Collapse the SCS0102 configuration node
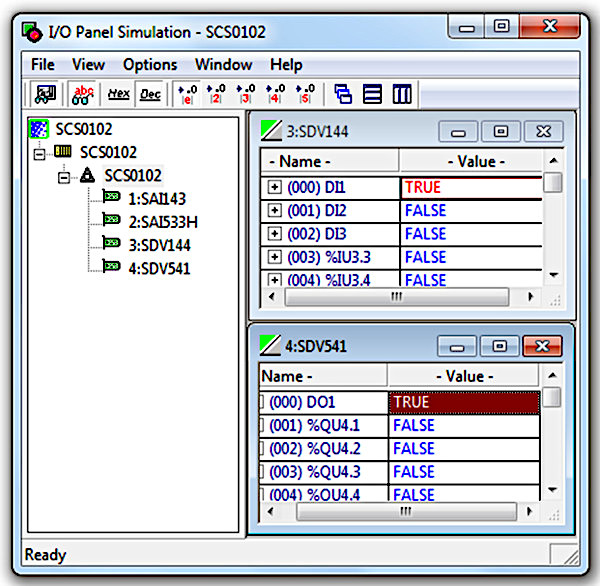600x586 pixels. point(39,154)
